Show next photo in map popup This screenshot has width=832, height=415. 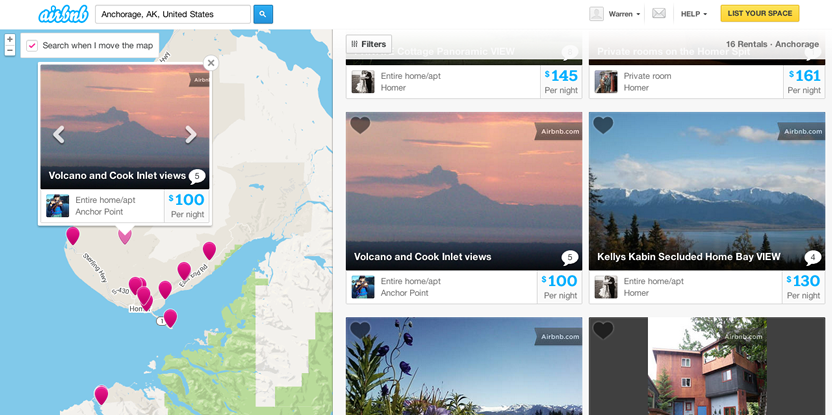pyautogui.click(x=191, y=134)
